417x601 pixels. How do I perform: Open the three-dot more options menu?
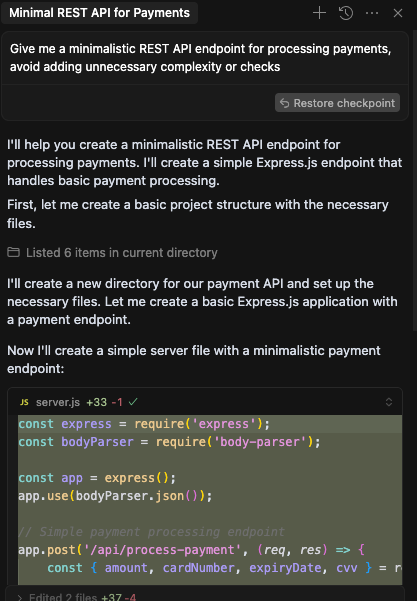tap(372, 13)
